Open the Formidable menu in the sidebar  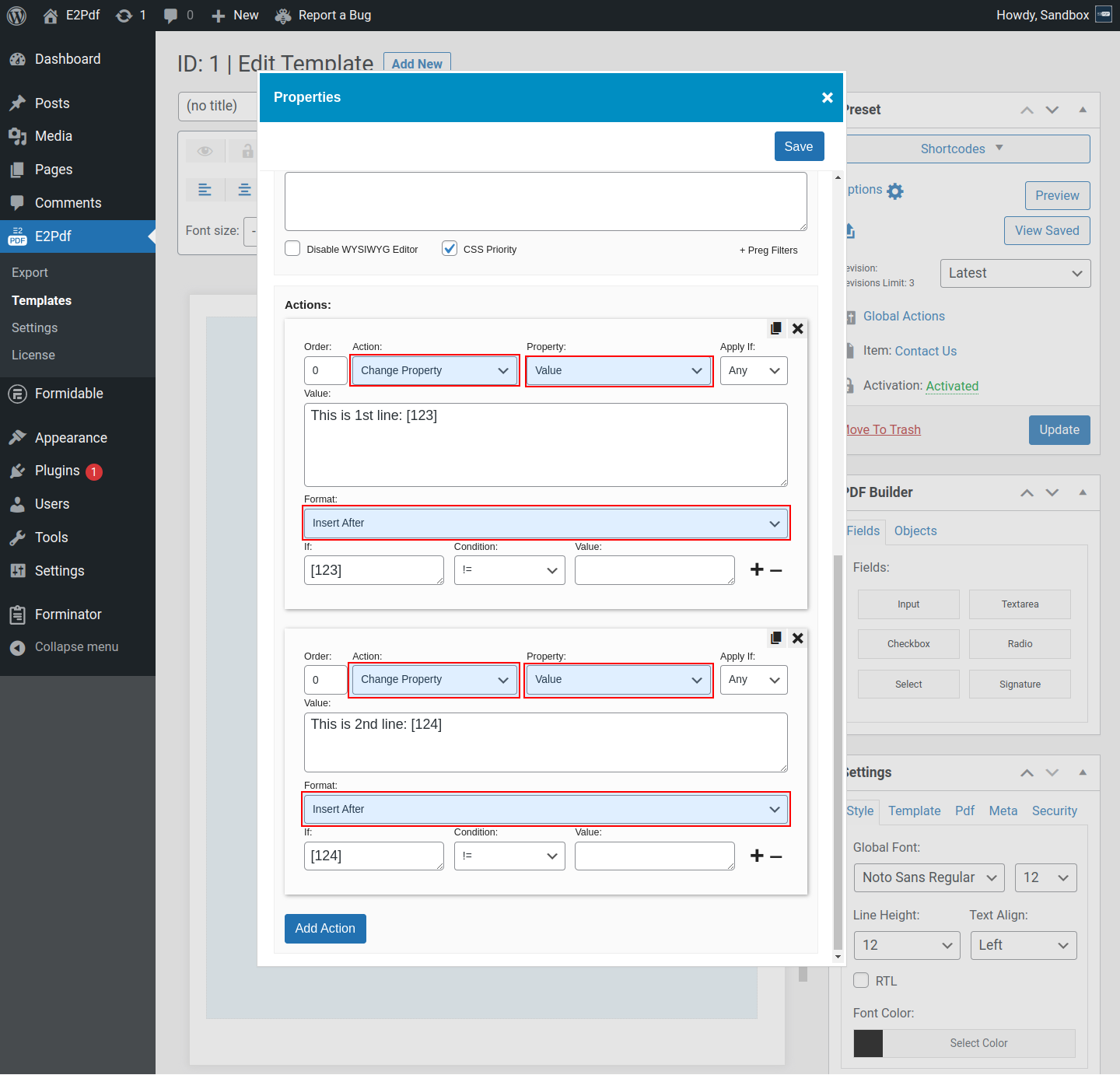pyautogui.click(x=68, y=394)
